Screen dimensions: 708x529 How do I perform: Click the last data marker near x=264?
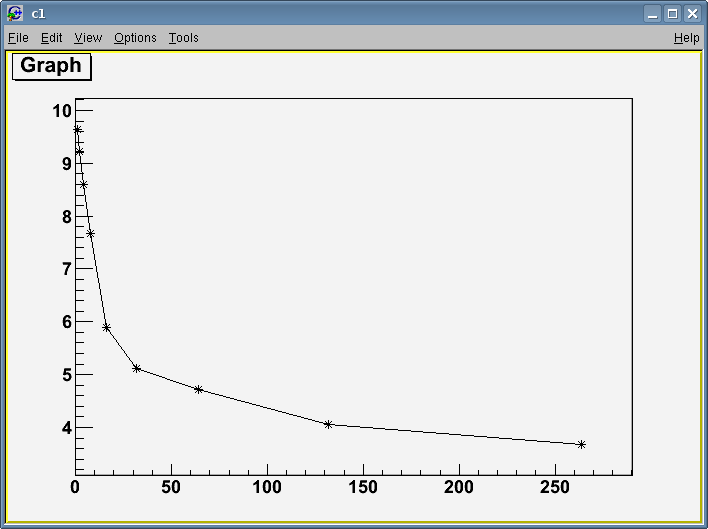point(581,444)
